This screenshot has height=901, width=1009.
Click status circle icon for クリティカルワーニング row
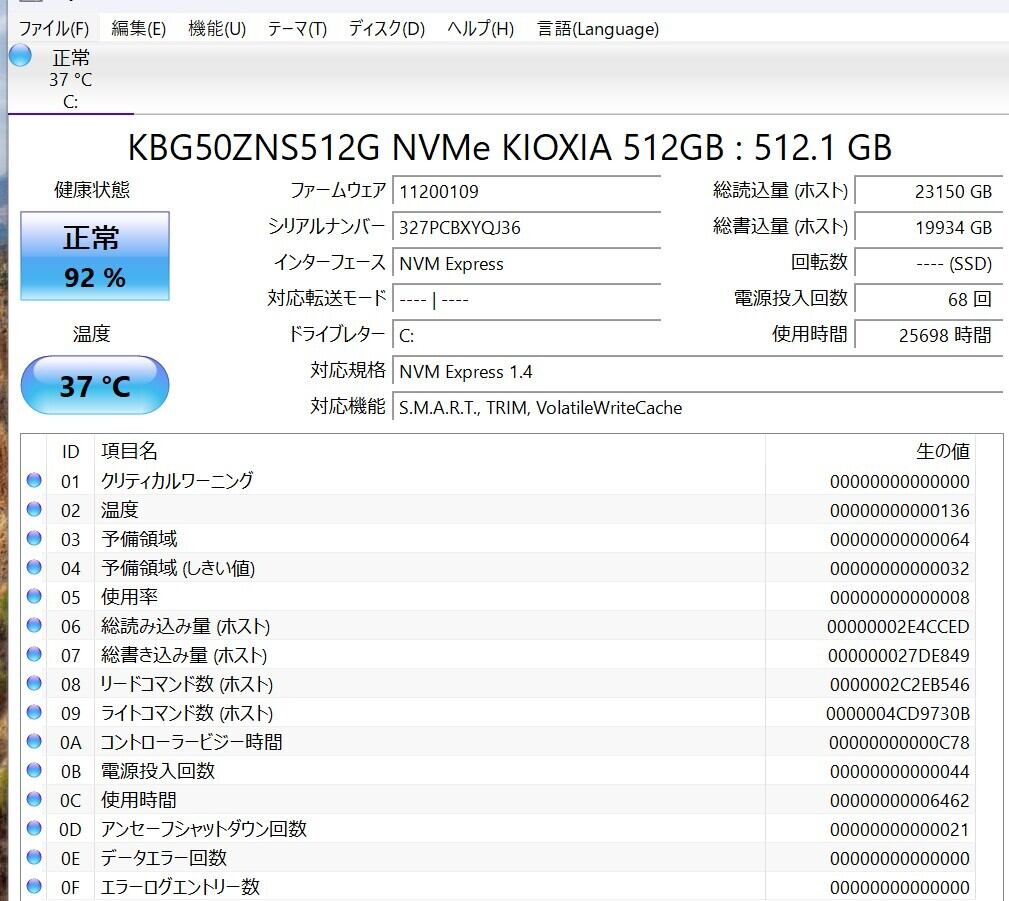pos(34,481)
